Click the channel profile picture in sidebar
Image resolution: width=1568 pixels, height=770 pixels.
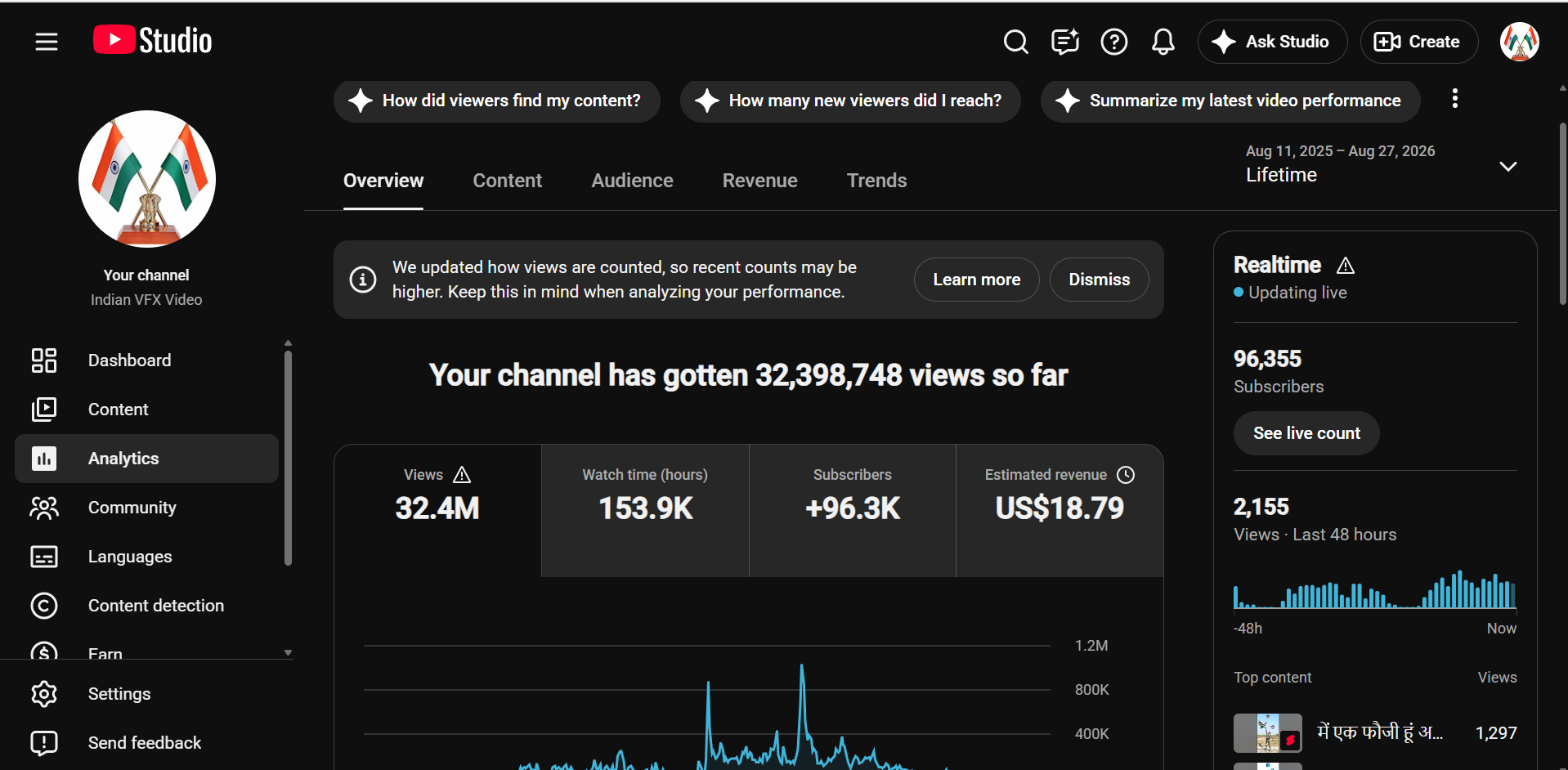(147, 179)
